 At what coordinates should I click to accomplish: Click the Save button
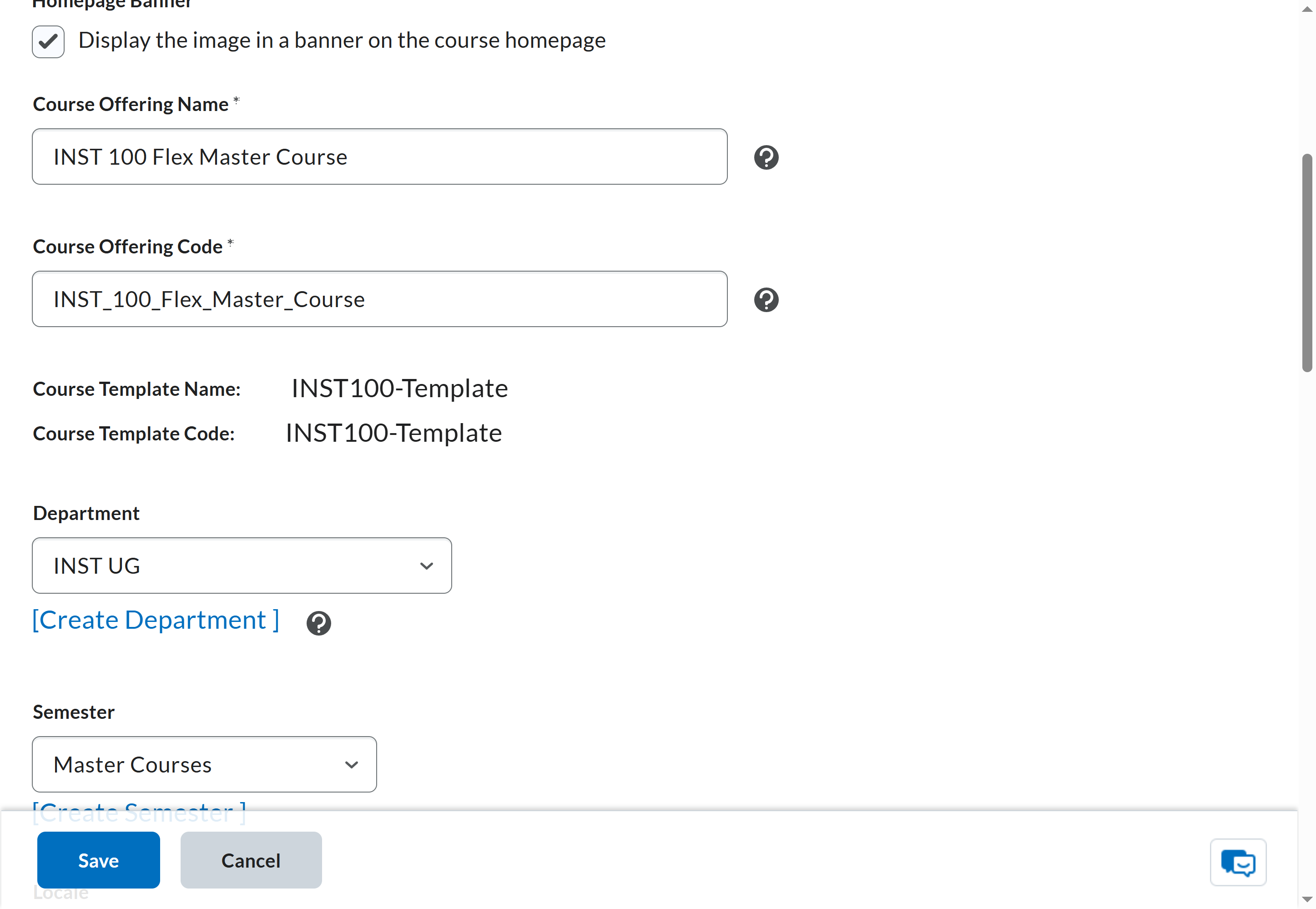click(x=99, y=860)
